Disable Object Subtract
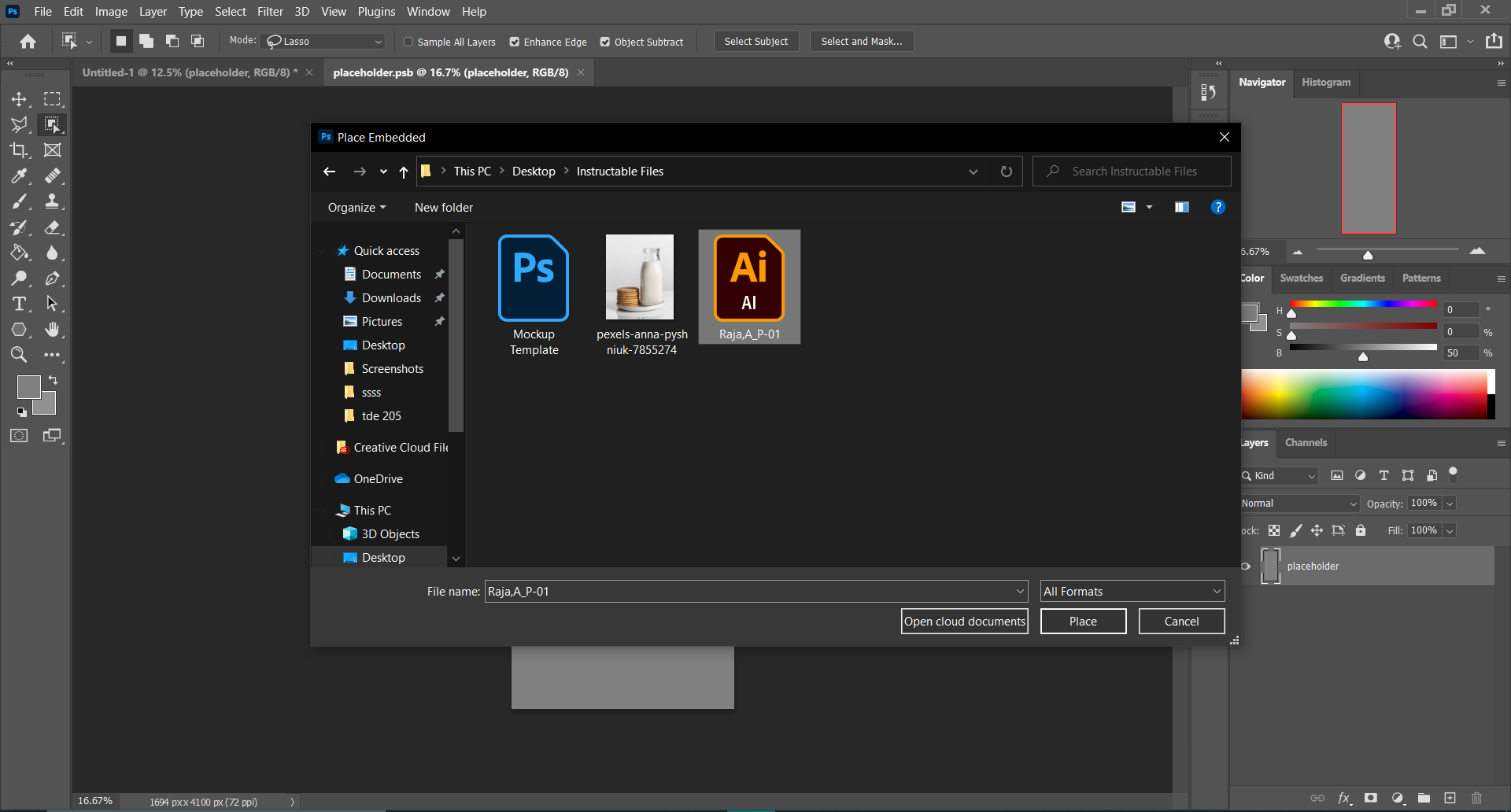The height and width of the screenshot is (812, 1511). click(x=605, y=42)
